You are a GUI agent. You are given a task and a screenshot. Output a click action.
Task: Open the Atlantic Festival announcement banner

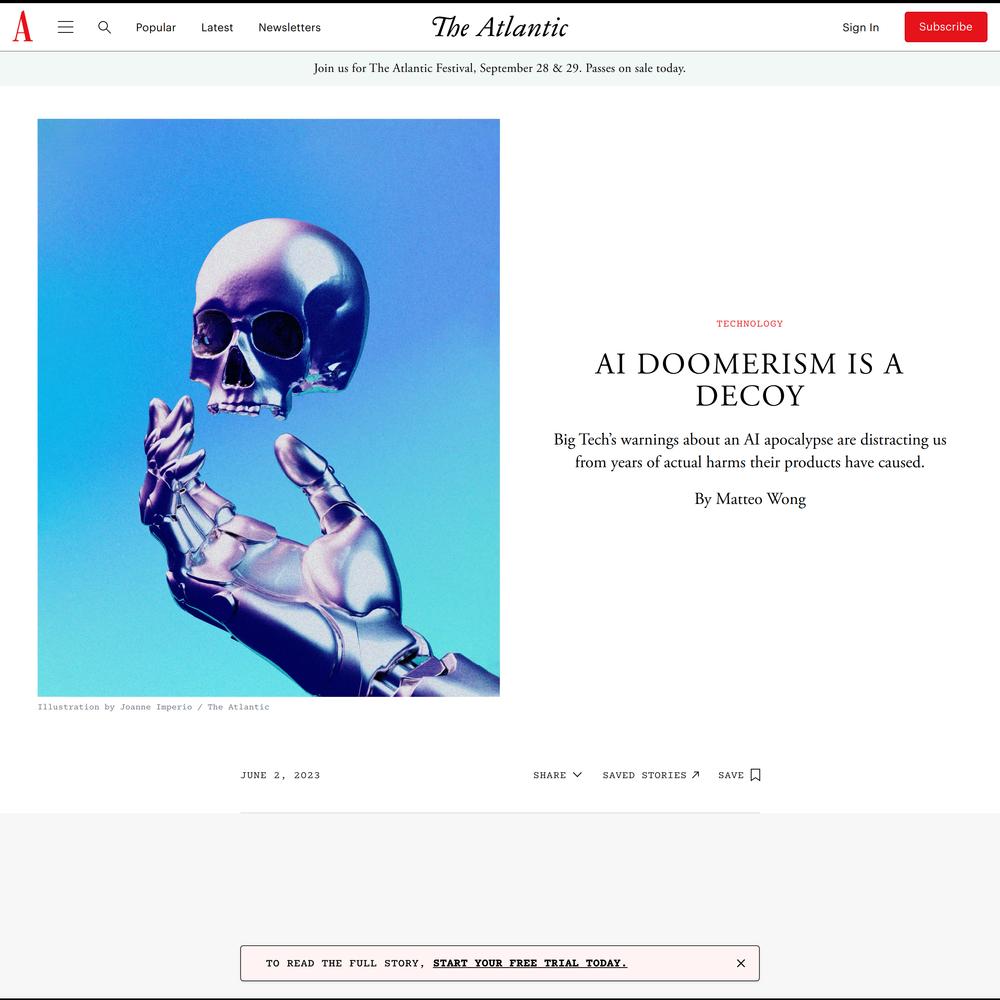[x=499, y=68]
